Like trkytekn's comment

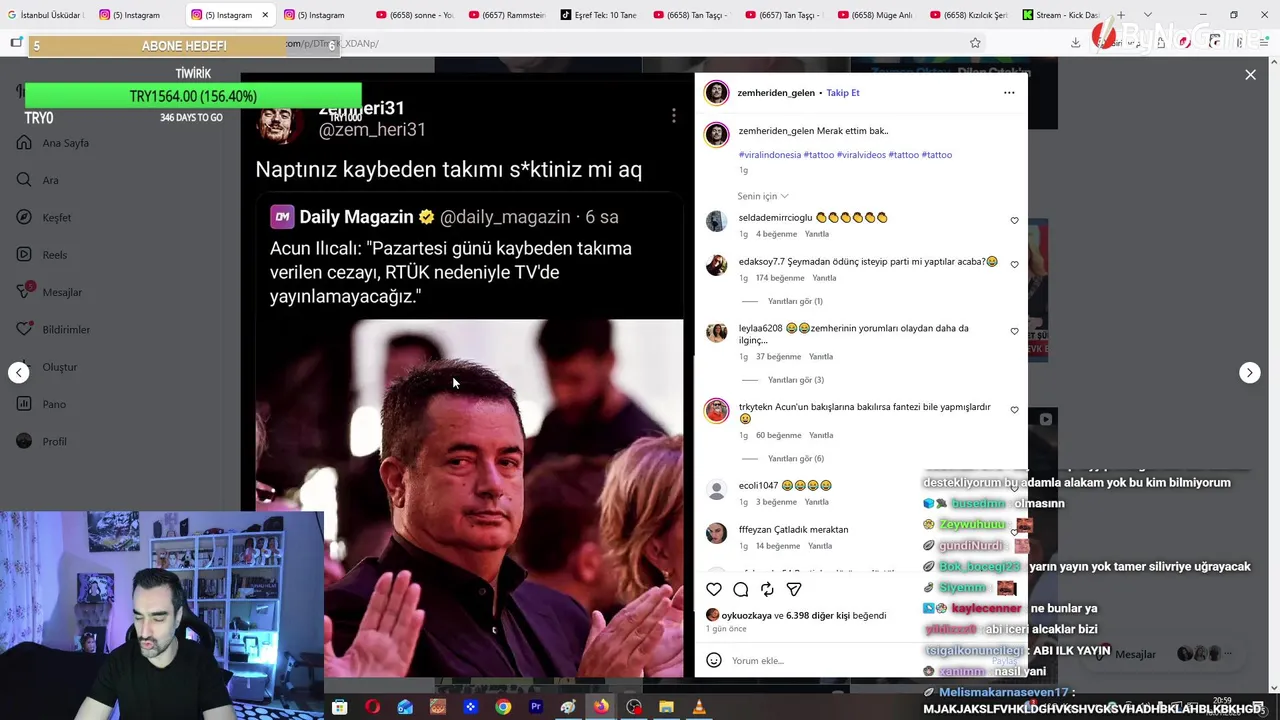[x=1014, y=410]
